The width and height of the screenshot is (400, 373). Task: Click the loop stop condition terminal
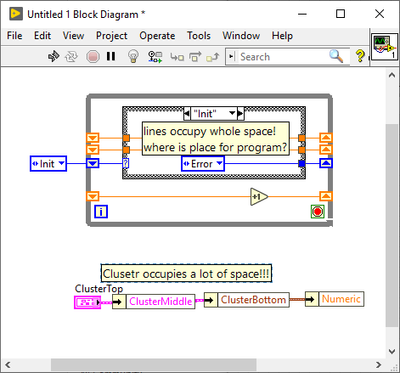[317, 212]
